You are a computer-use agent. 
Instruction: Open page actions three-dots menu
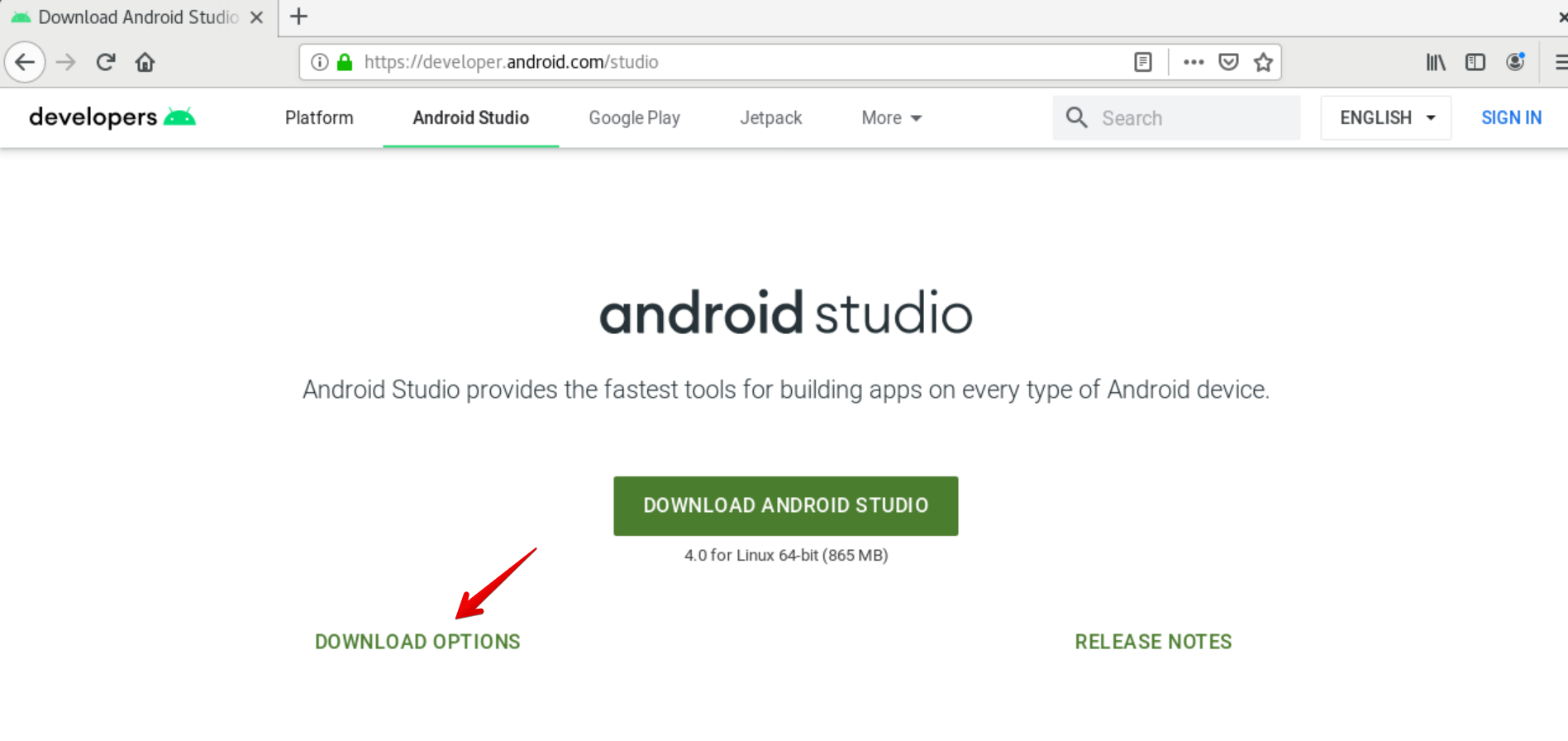1193,62
